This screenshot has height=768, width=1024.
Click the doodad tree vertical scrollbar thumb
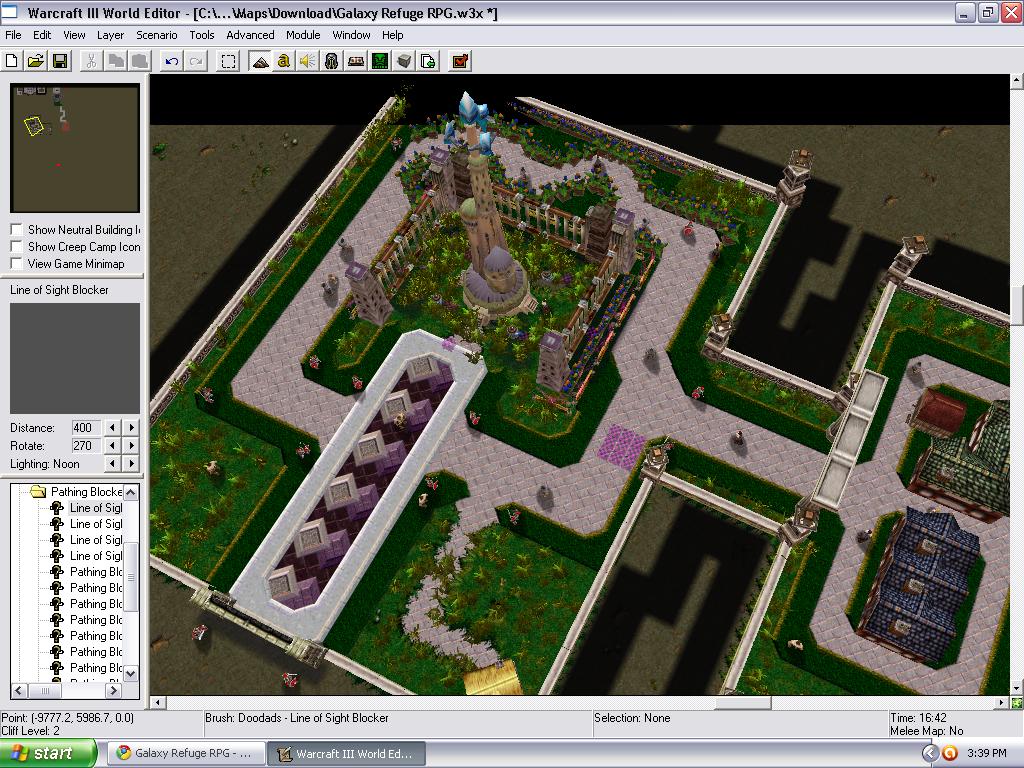(131, 577)
